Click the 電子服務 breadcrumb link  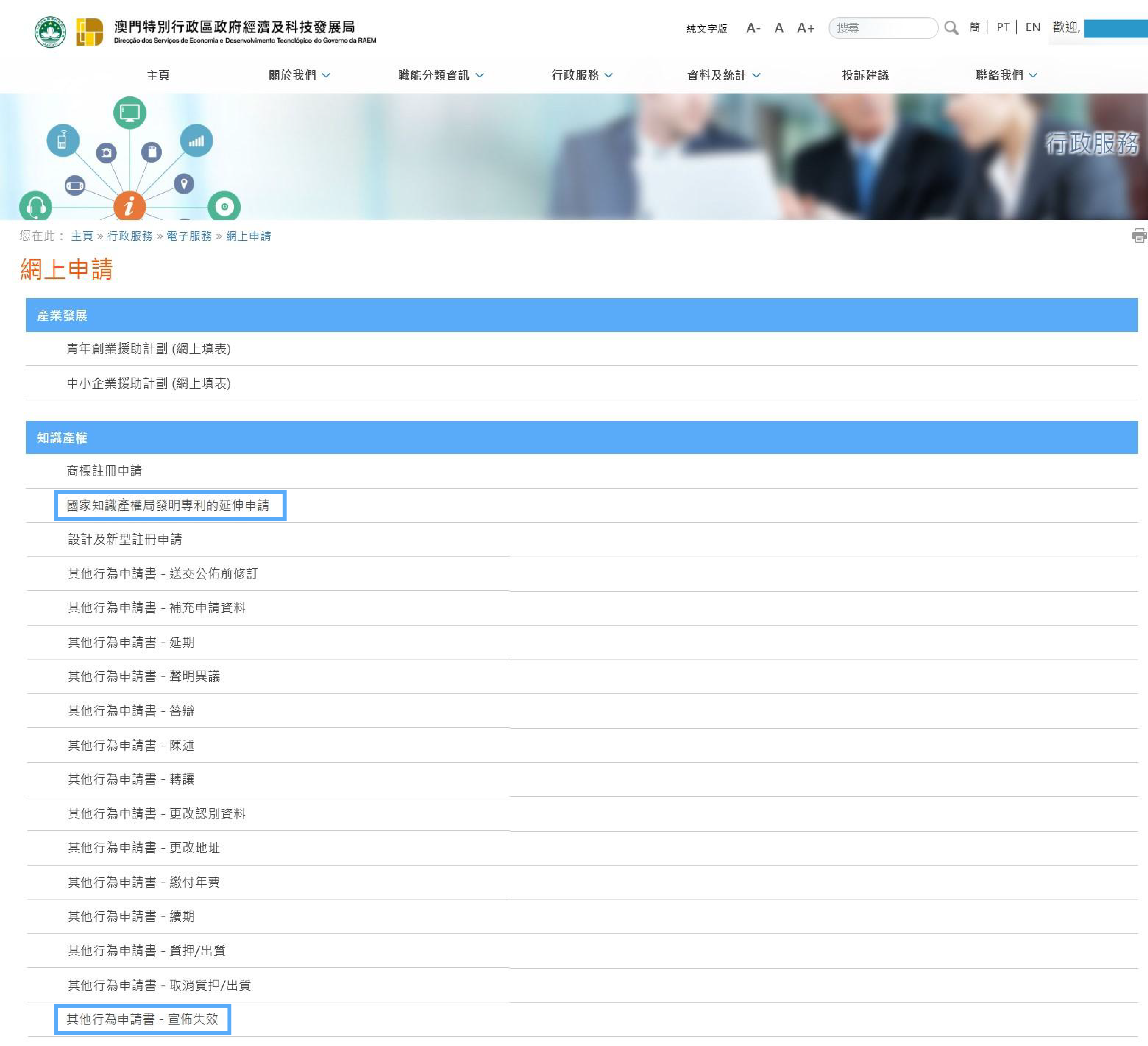(189, 236)
